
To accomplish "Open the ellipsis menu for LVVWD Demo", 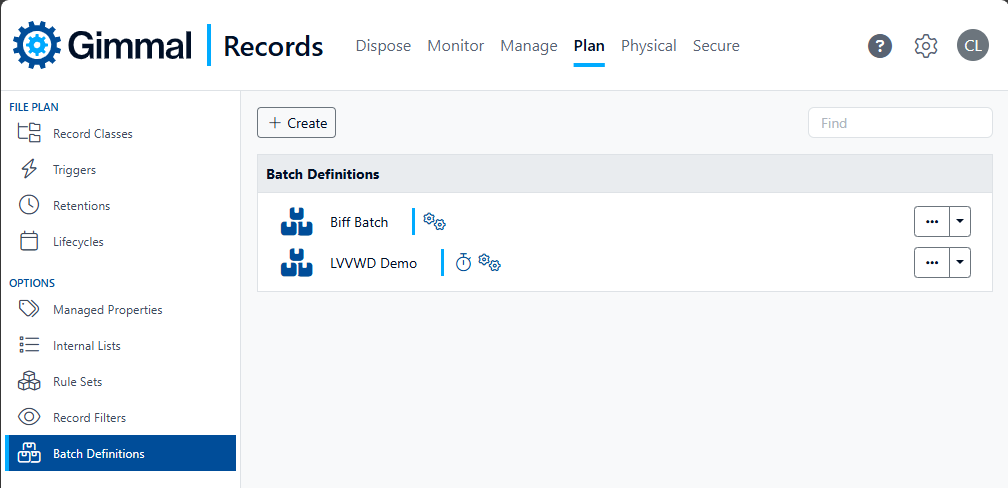I will (932, 263).
